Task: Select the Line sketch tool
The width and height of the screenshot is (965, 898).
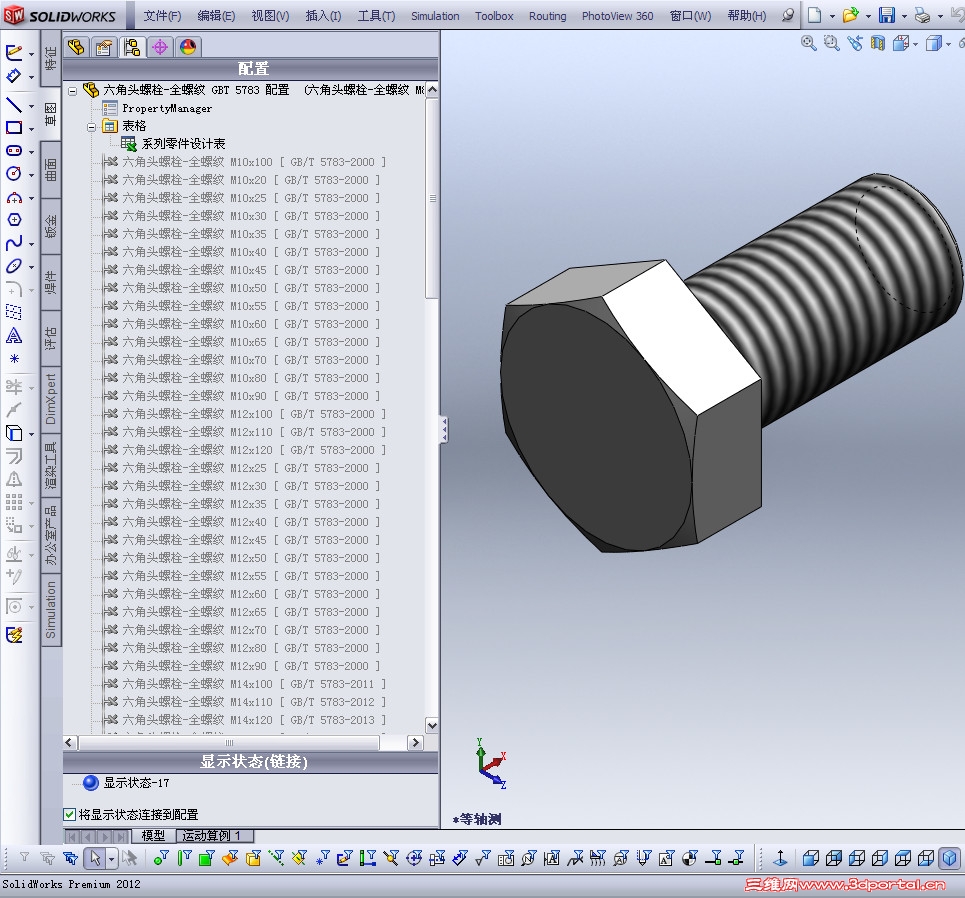Action: click(x=14, y=105)
